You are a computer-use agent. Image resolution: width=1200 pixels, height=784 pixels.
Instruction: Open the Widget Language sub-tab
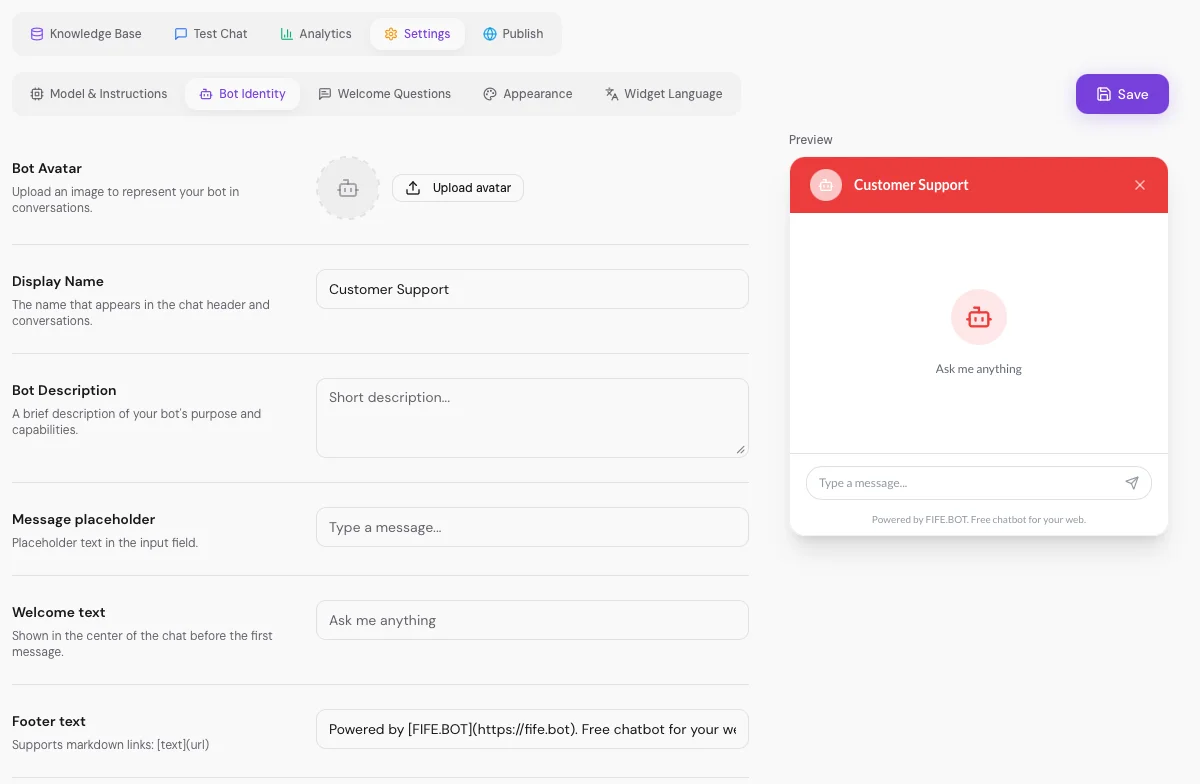(664, 94)
